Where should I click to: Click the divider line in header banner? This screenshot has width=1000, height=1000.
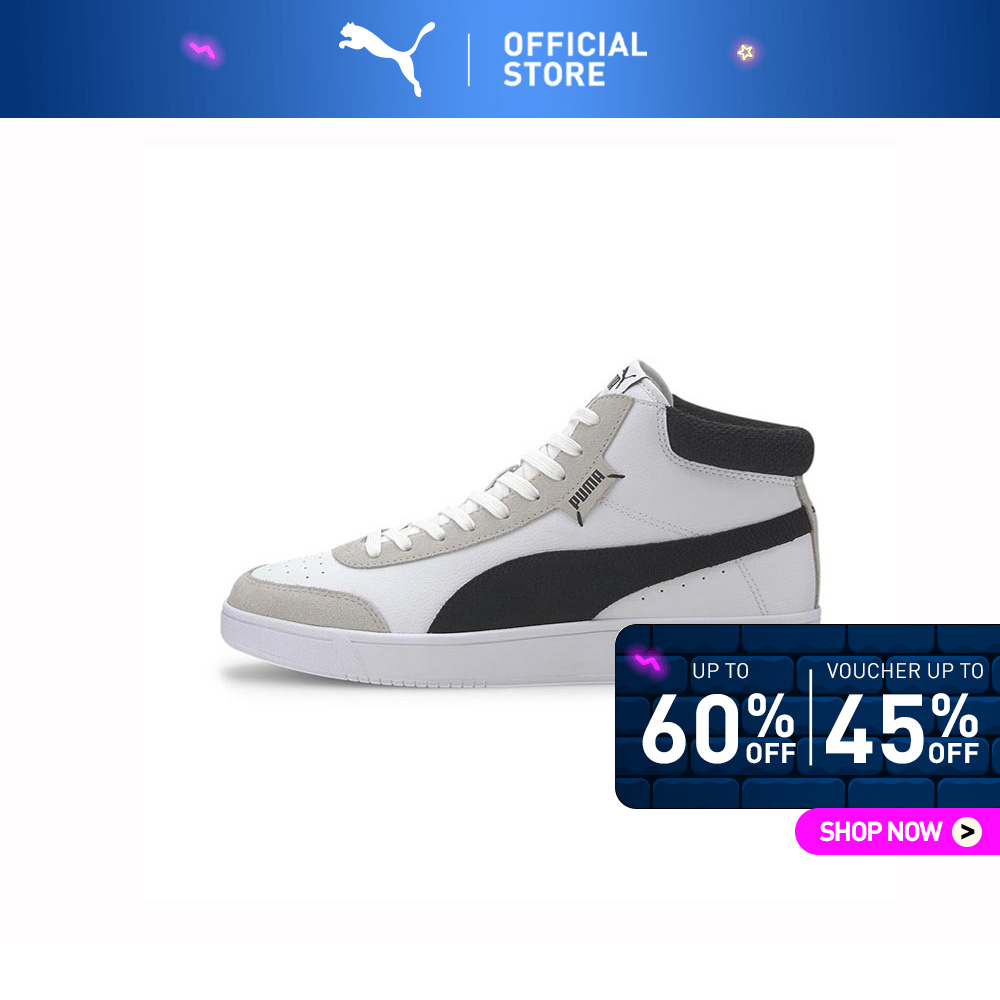tap(469, 60)
